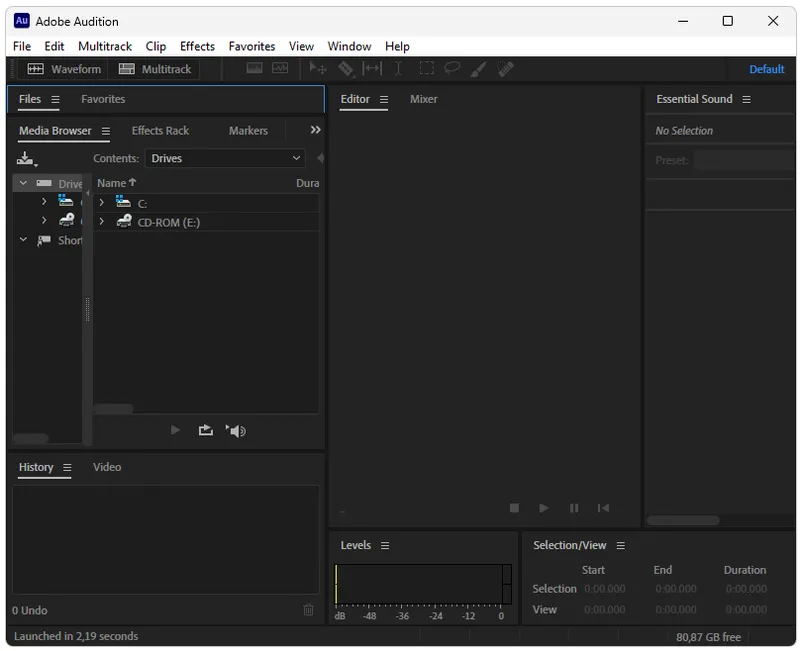Select the CD-ROM (E:) entry
Screen dimensions: 800x651
tap(168, 222)
